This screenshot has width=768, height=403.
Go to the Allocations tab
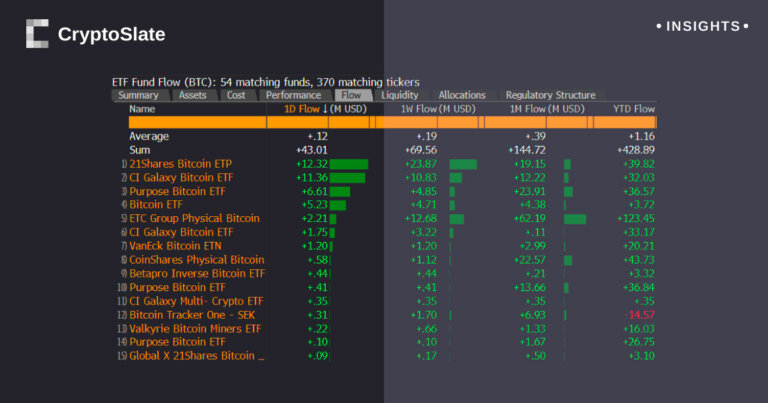(462, 95)
